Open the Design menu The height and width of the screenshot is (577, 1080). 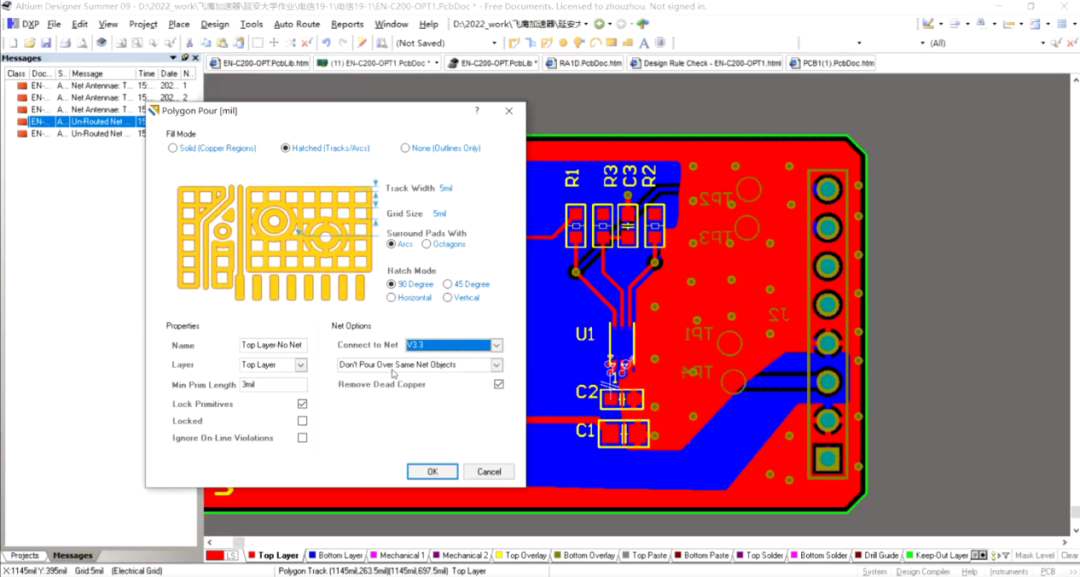(x=215, y=23)
